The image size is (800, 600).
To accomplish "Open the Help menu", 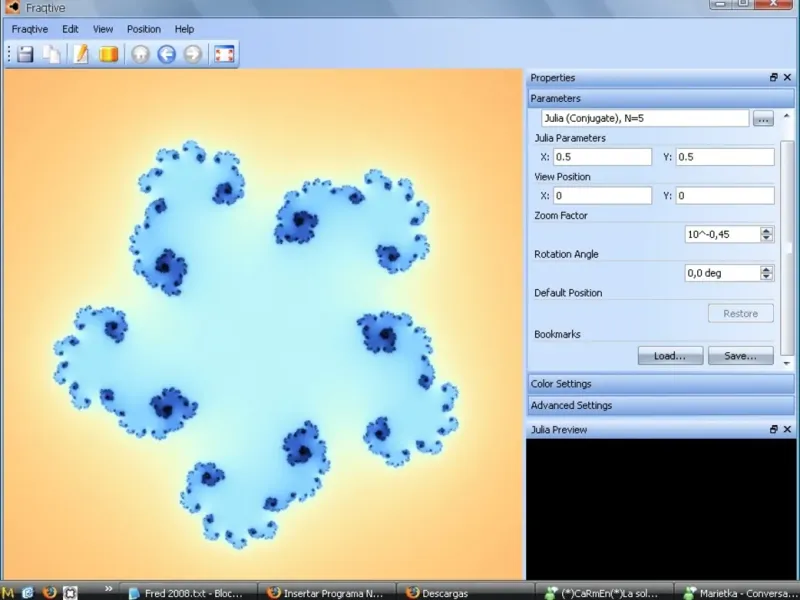I will pos(184,29).
